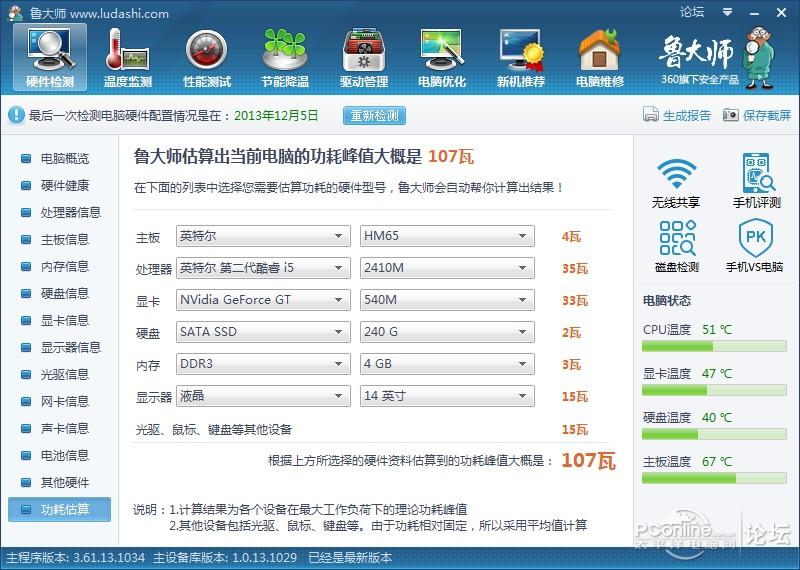Click the blue info exclamation icon
The width and height of the screenshot is (800, 570).
(16, 115)
